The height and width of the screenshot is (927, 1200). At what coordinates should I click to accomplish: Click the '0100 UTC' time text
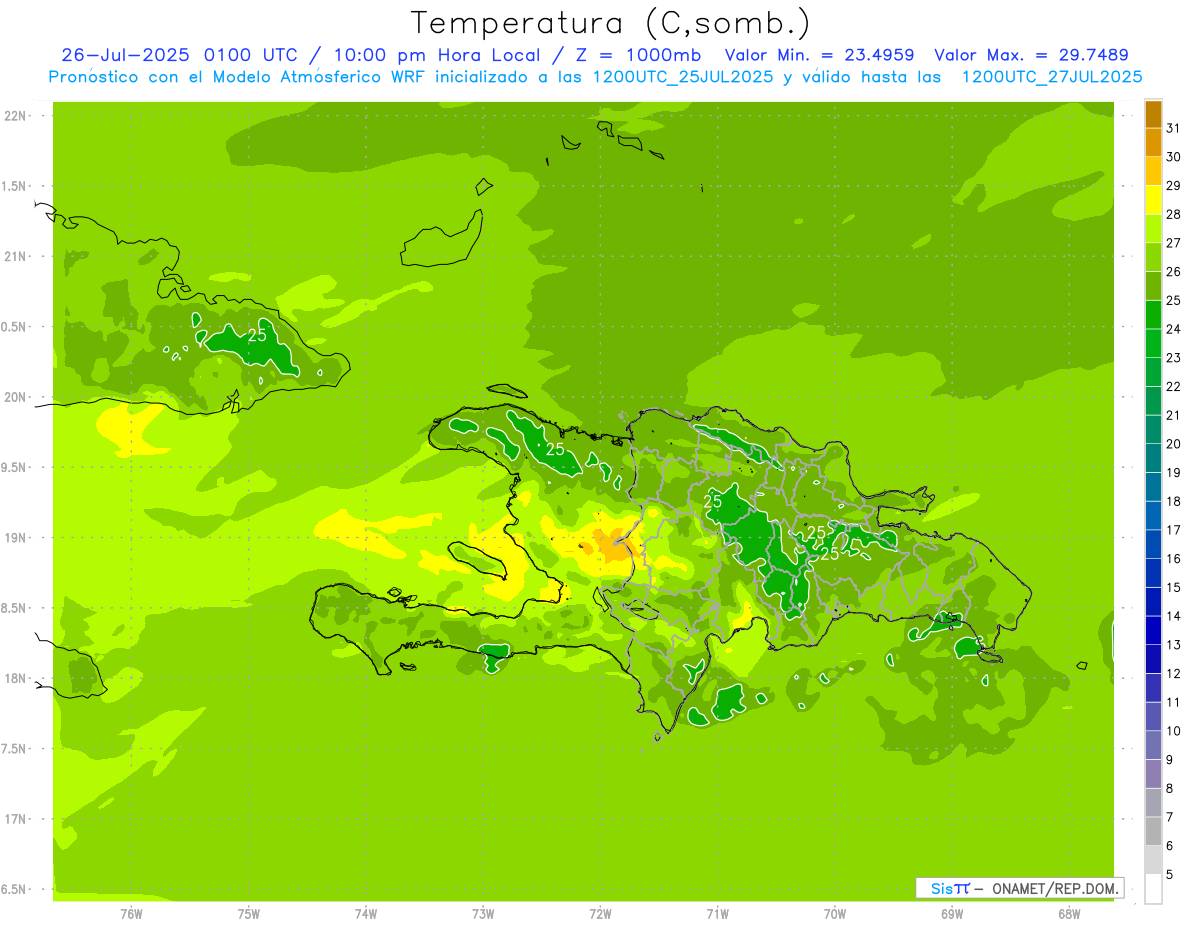point(250,55)
